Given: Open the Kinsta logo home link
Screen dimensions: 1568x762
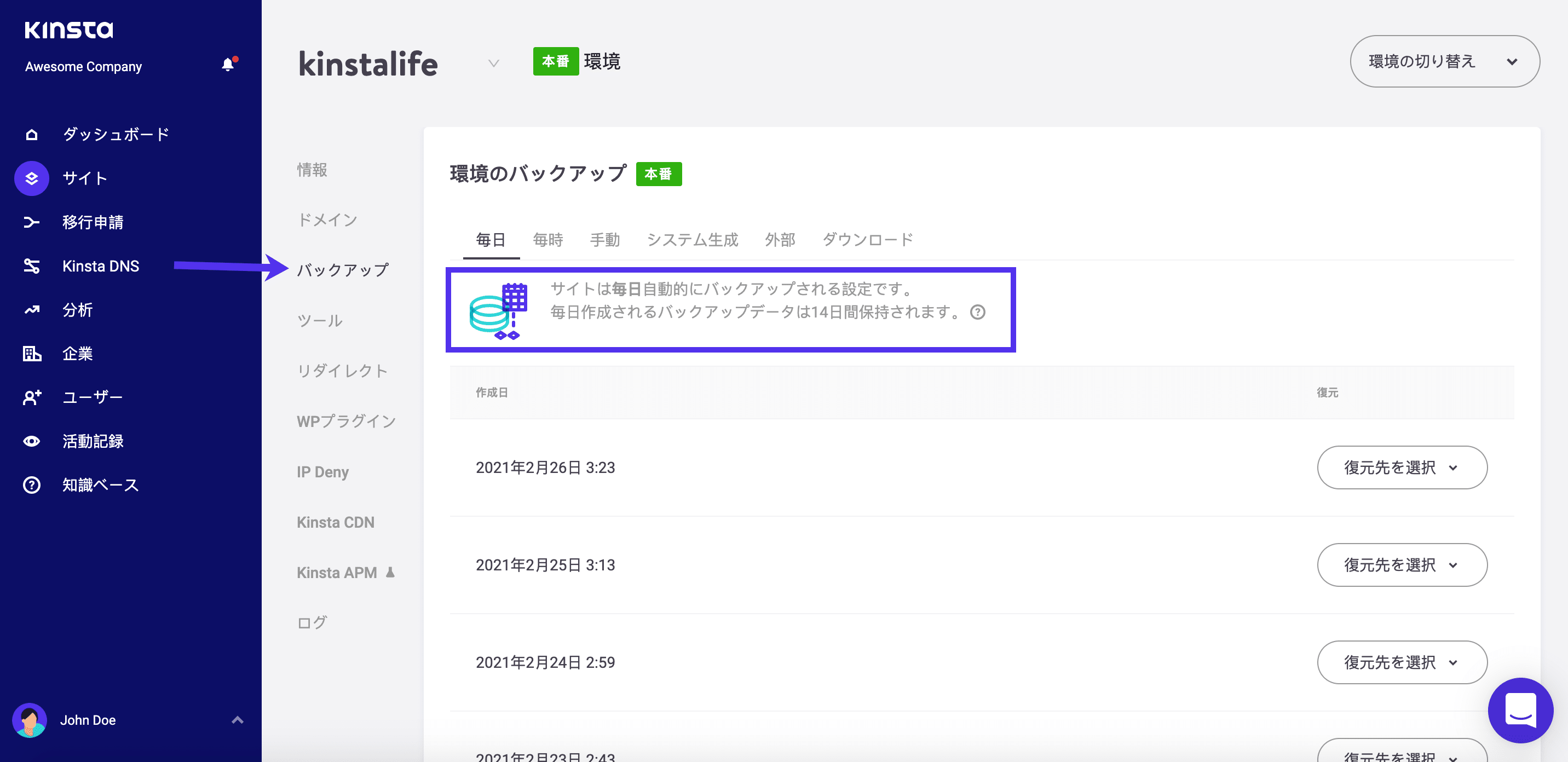Looking at the screenshot, I should 69,29.
